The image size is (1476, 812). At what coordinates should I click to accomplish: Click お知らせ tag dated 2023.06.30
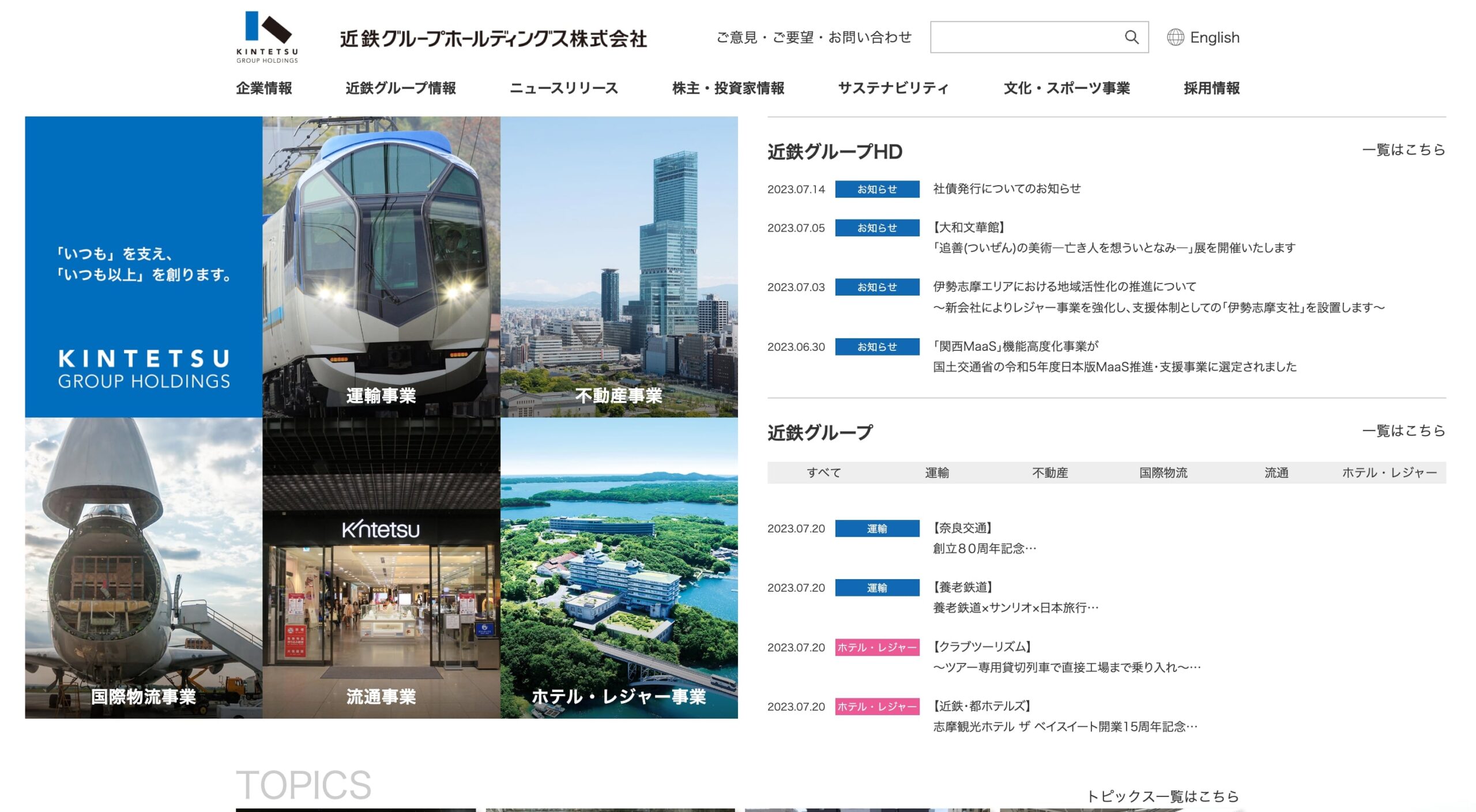point(877,347)
